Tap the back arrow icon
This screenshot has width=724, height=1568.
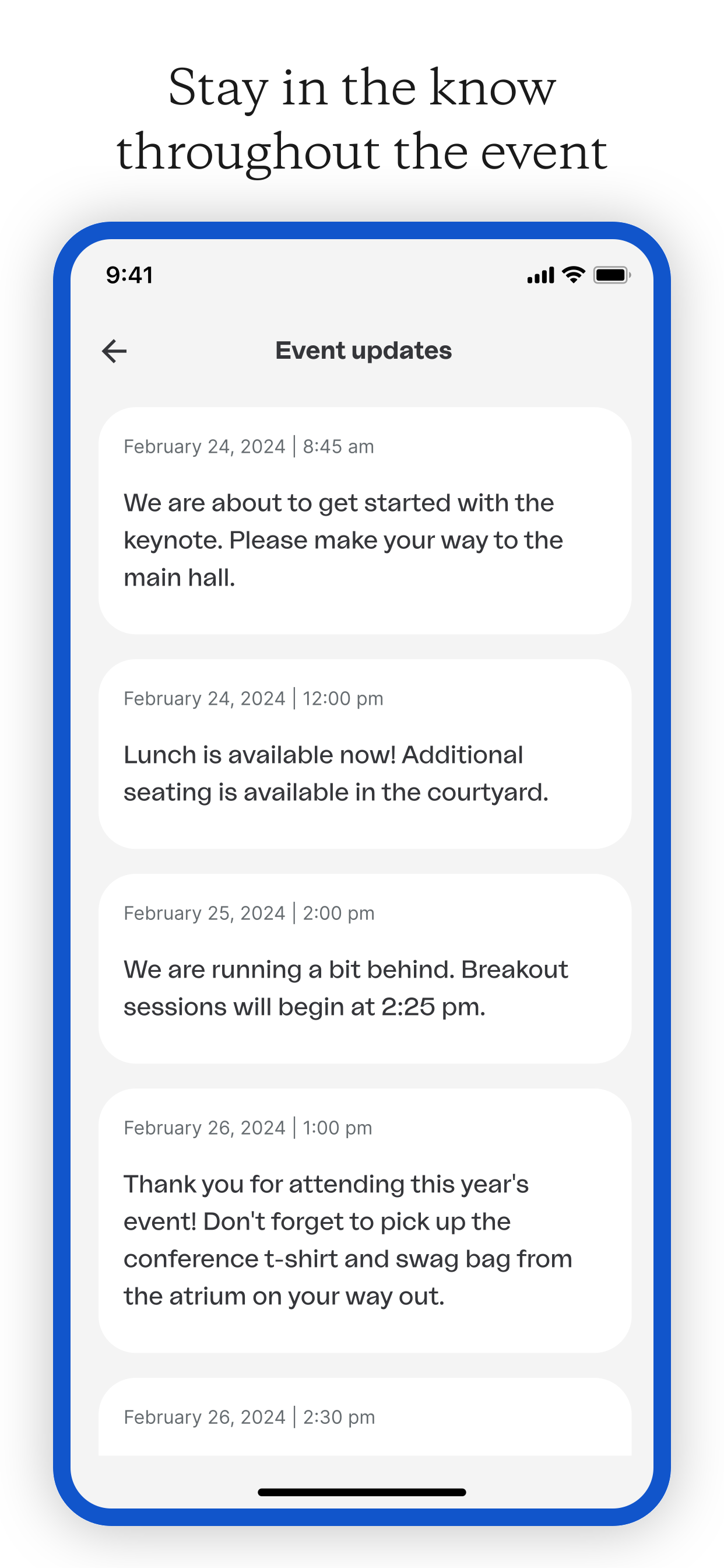114,351
